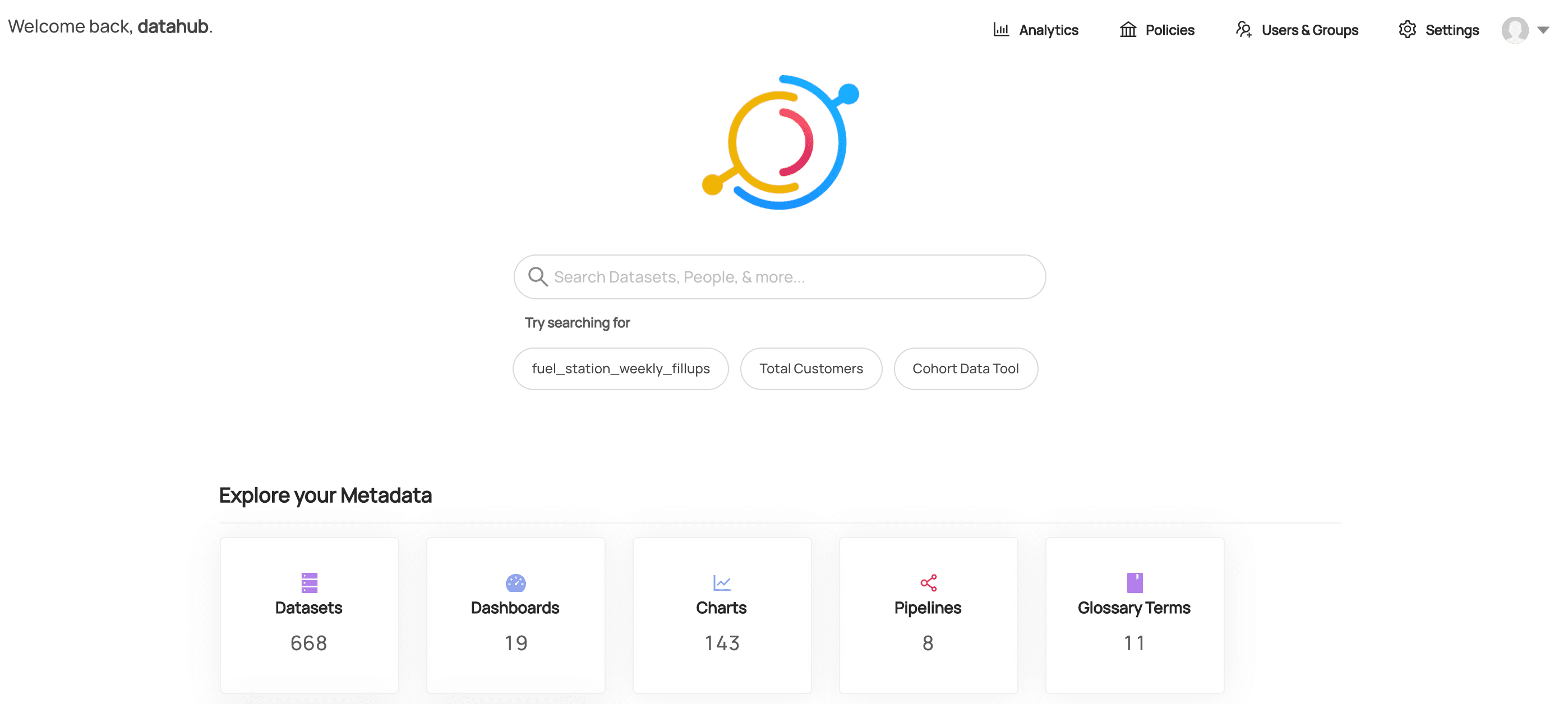Open the Analytics menu item
The image size is (1568, 704).
point(1035,30)
